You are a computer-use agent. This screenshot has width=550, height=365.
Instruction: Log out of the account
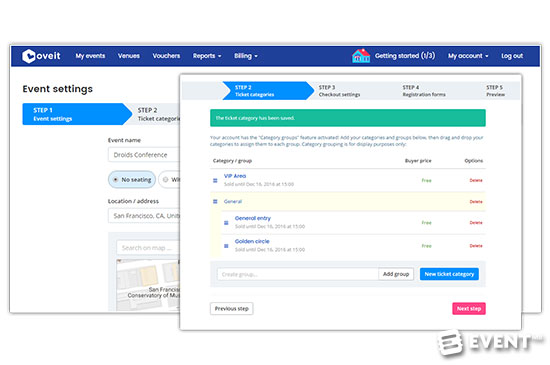[512, 56]
